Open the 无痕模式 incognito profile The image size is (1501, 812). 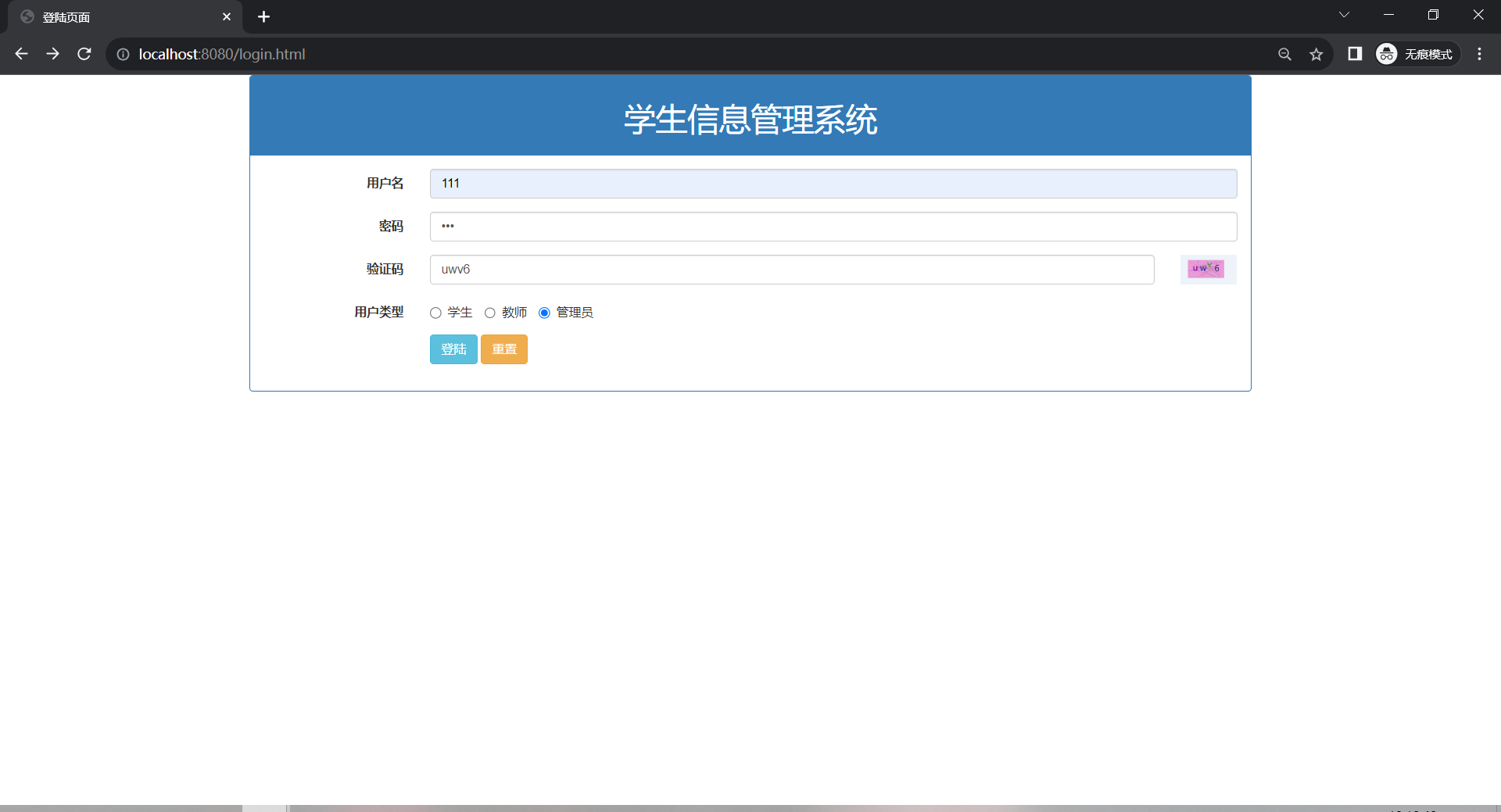point(1417,54)
